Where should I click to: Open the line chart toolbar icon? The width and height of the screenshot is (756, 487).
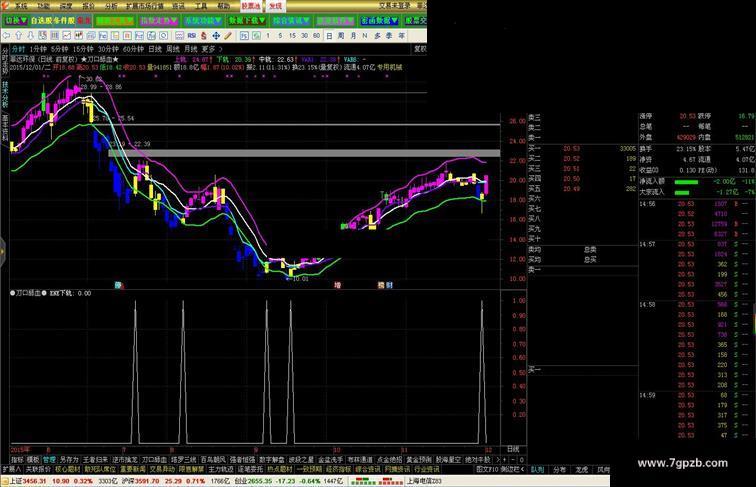[x=67, y=36]
